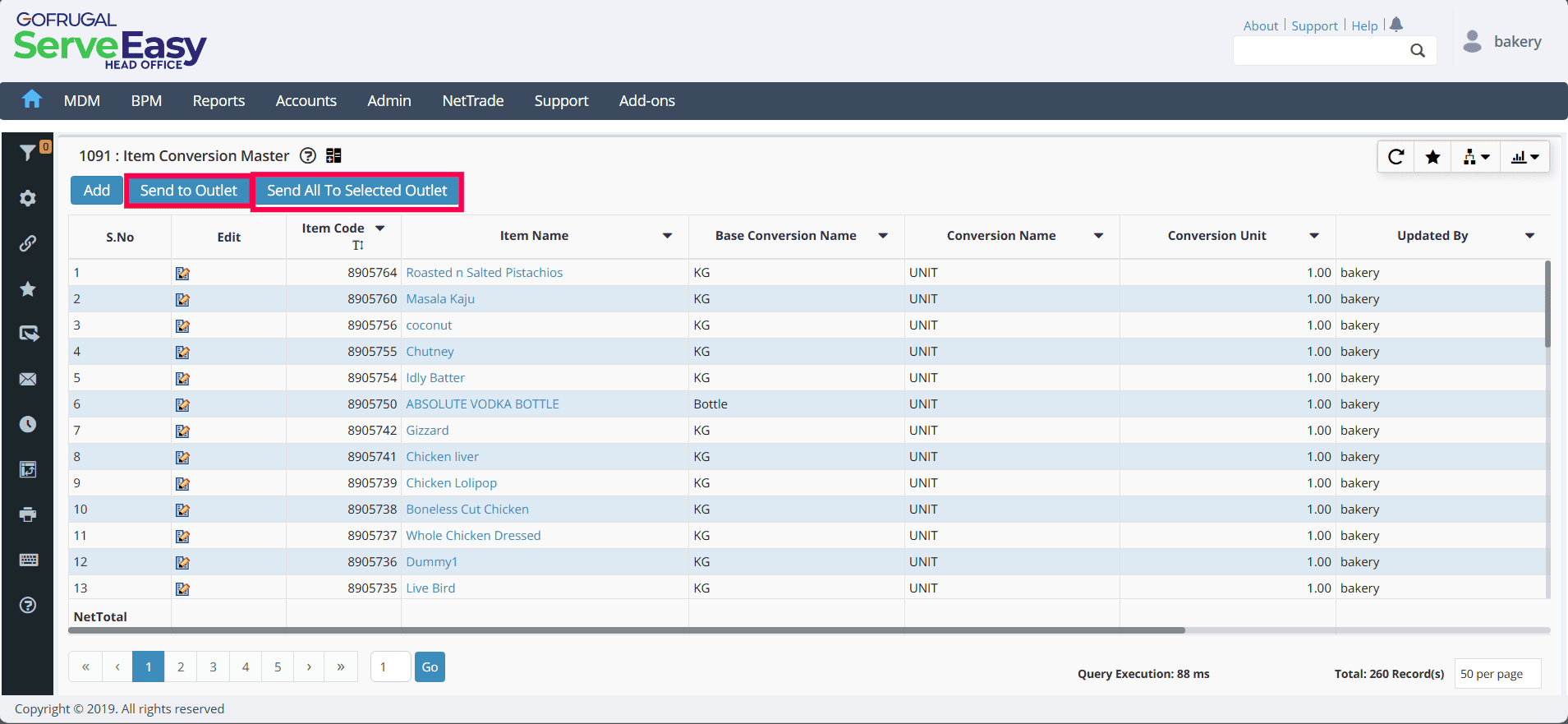Click the home icon in navigation bar
1568x724 pixels.
[32, 99]
